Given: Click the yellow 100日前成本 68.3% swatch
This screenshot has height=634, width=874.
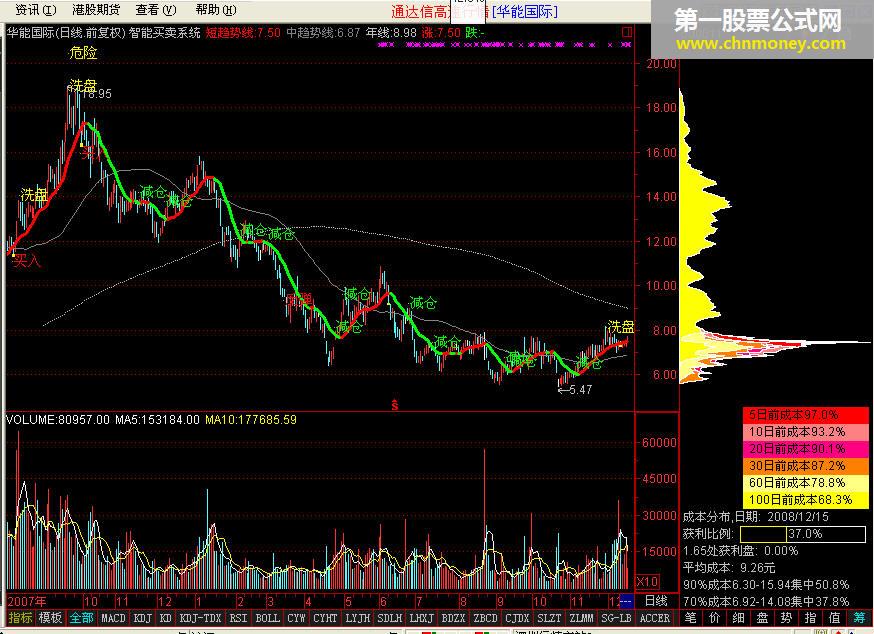Looking at the screenshot, I should pos(805,500).
